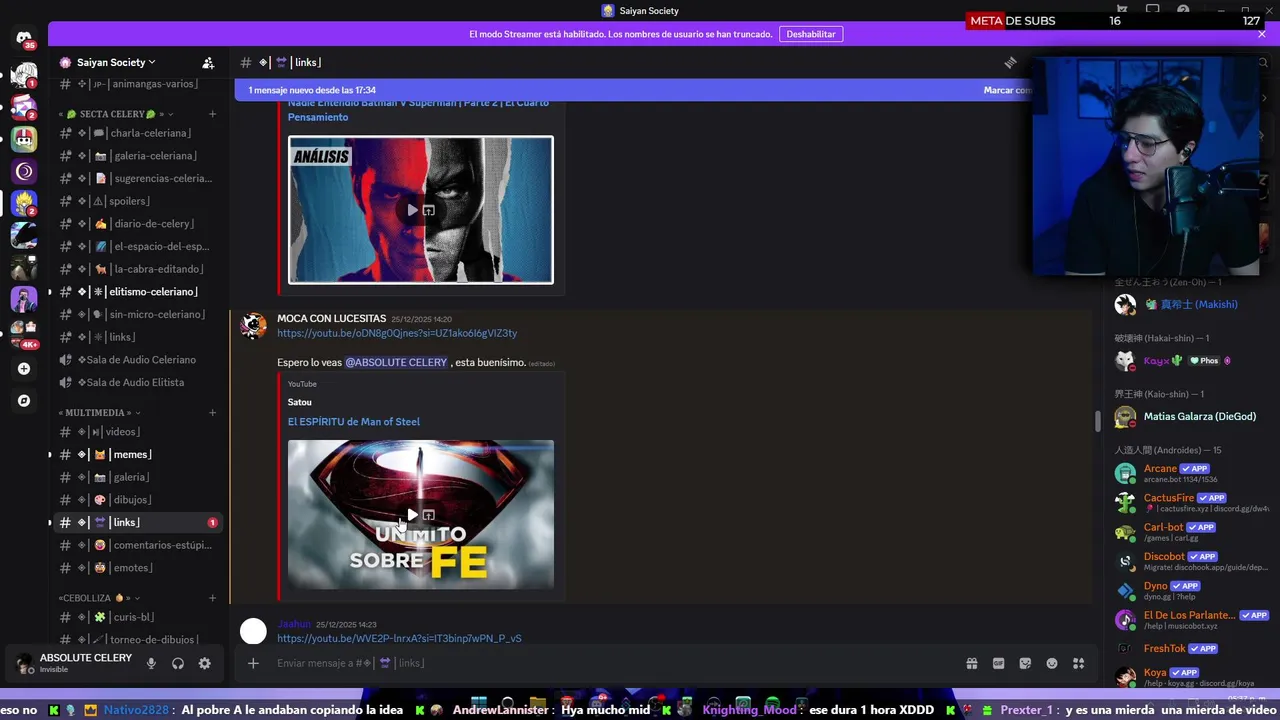Open the green server icon with red helmet

[24, 139]
